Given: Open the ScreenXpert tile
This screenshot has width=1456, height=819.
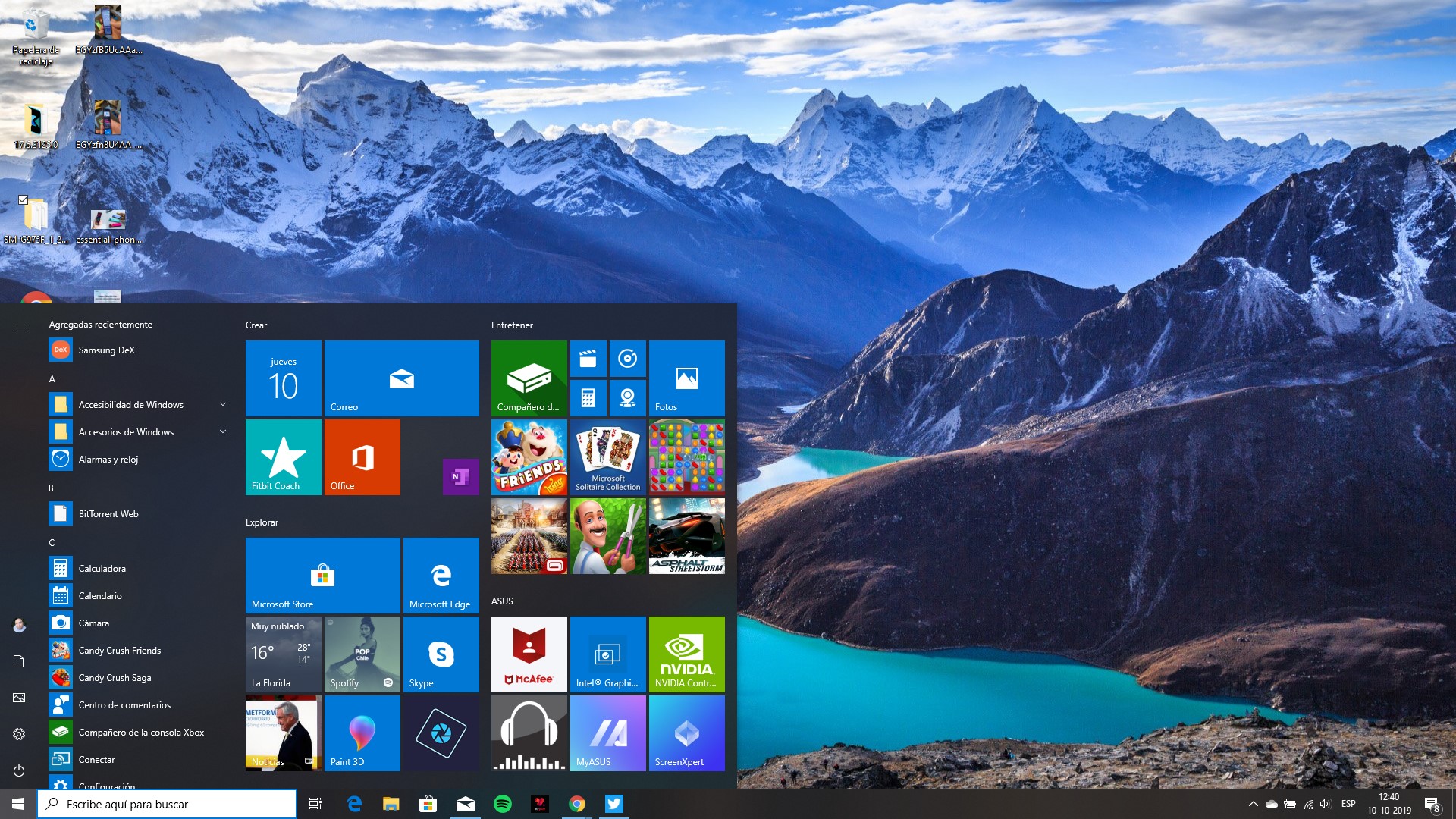Looking at the screenshot, I should [x=687, y=733].
